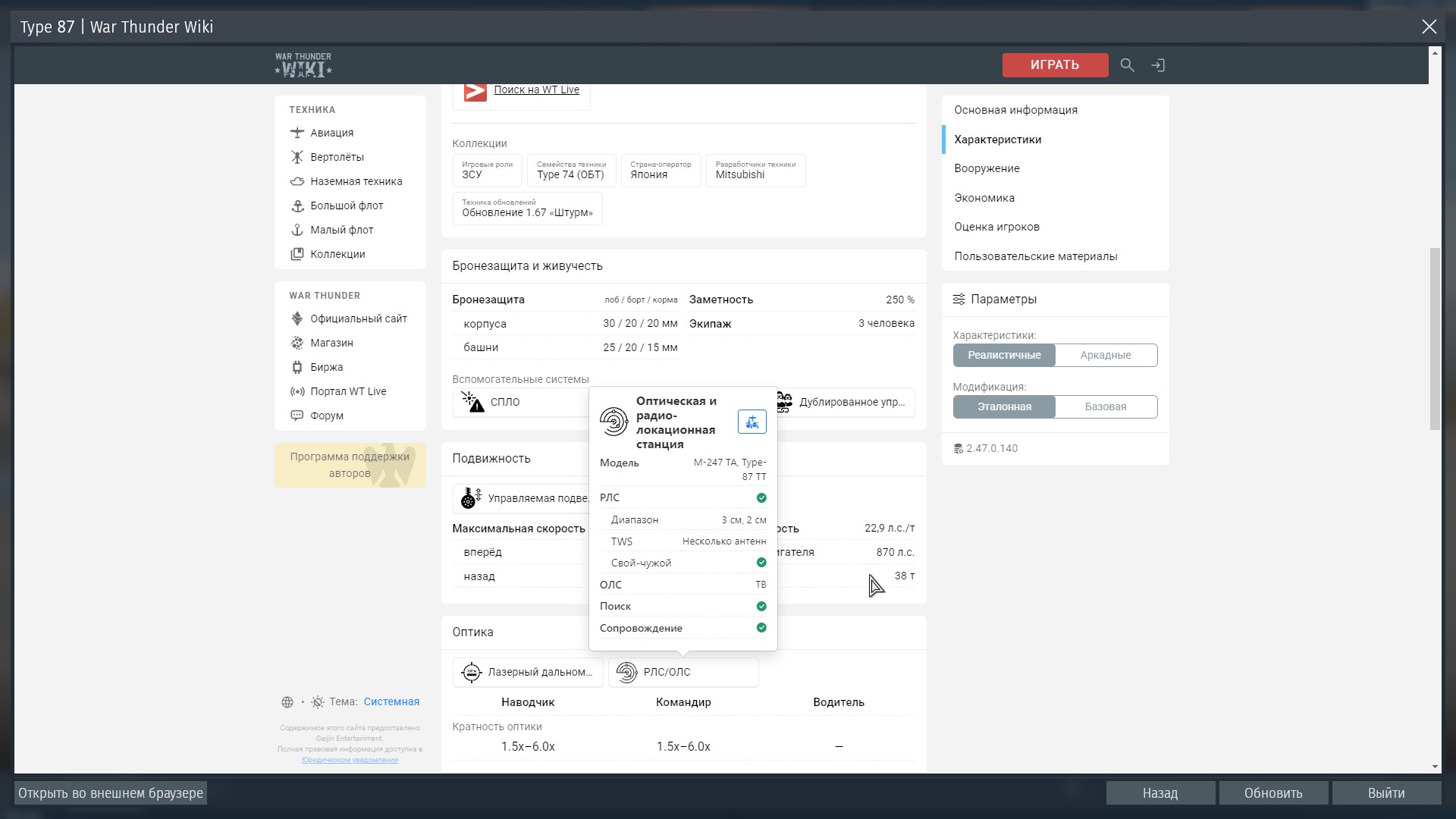The height and width of the screenshot is (819, 1456).
Task: Open the War Thunder Wiki logo
Action: point(303,65)
